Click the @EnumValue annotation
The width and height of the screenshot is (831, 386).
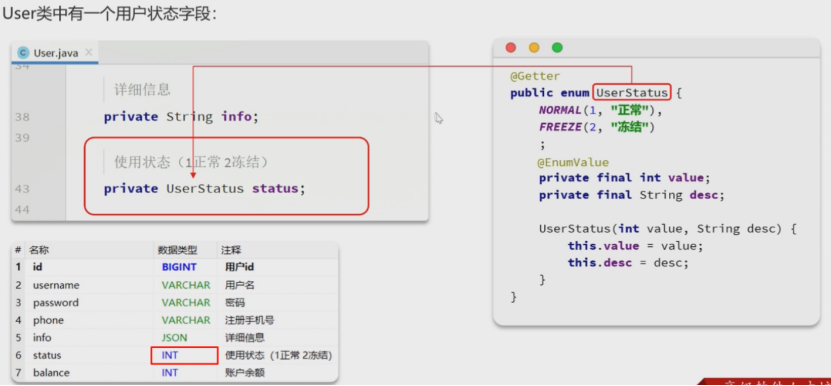pos(574,162)
